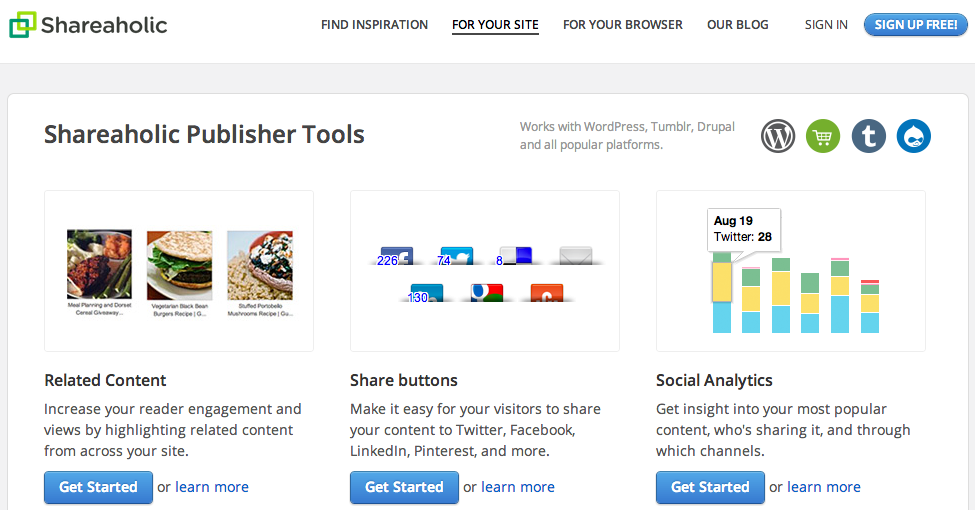Image resolution: width=975 pixels, height=510 pixels.
Task: Click Get Started under Share buttons
Action: pyautogui.click(x=404, y=487)
